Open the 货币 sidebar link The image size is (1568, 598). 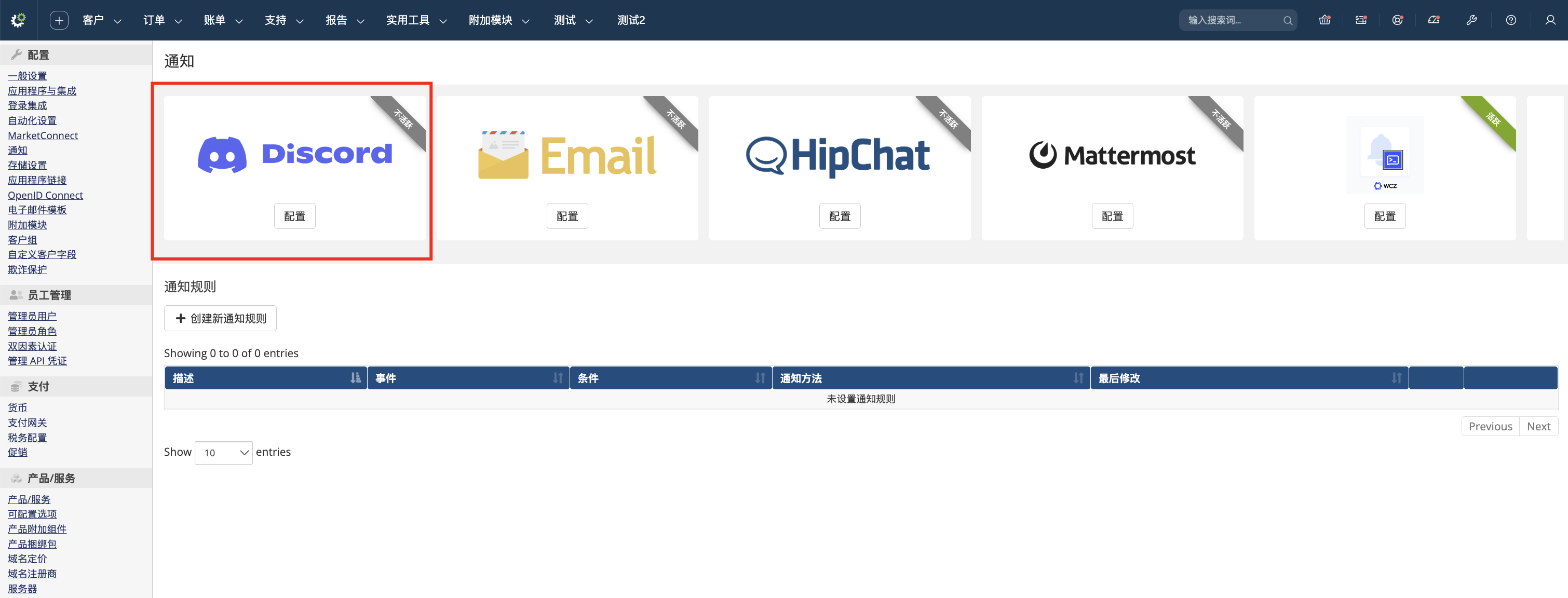[18, 407]
